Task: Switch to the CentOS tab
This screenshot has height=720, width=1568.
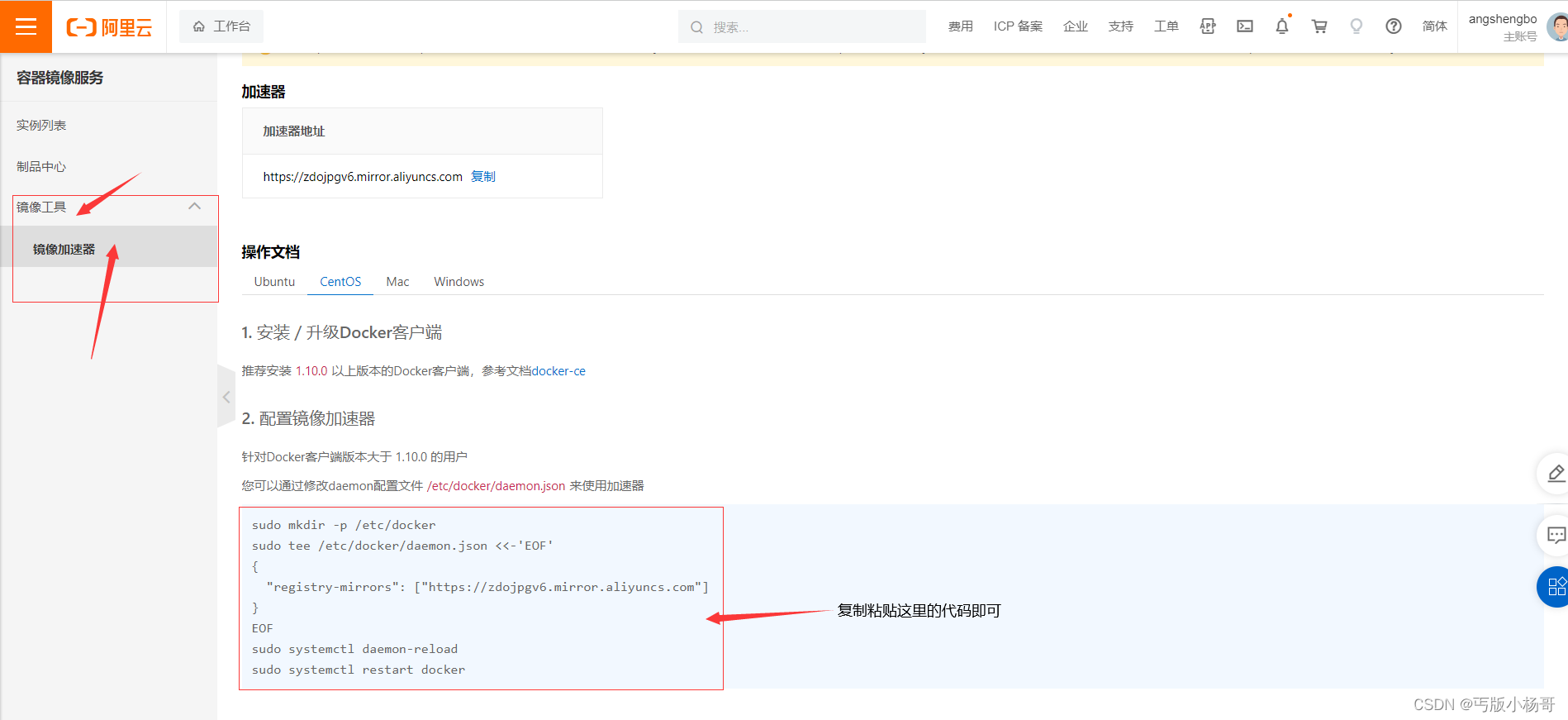Action: (340, 282)
